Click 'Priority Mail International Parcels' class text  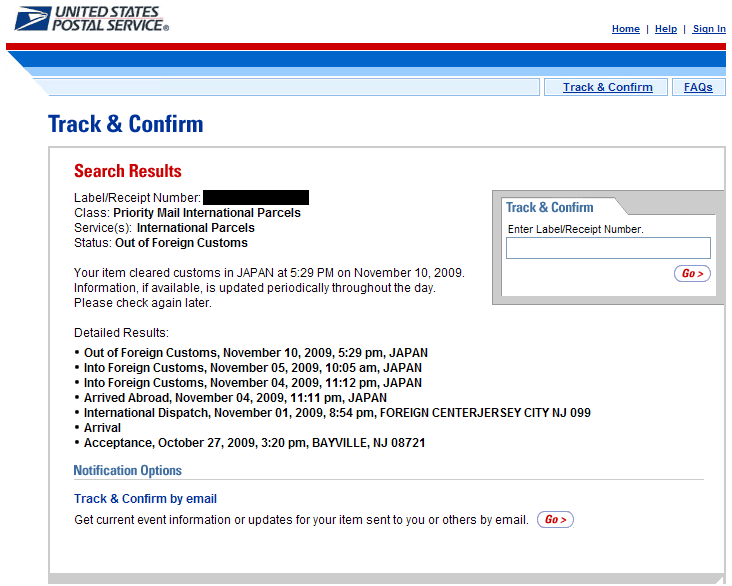[x=207, y=213]
